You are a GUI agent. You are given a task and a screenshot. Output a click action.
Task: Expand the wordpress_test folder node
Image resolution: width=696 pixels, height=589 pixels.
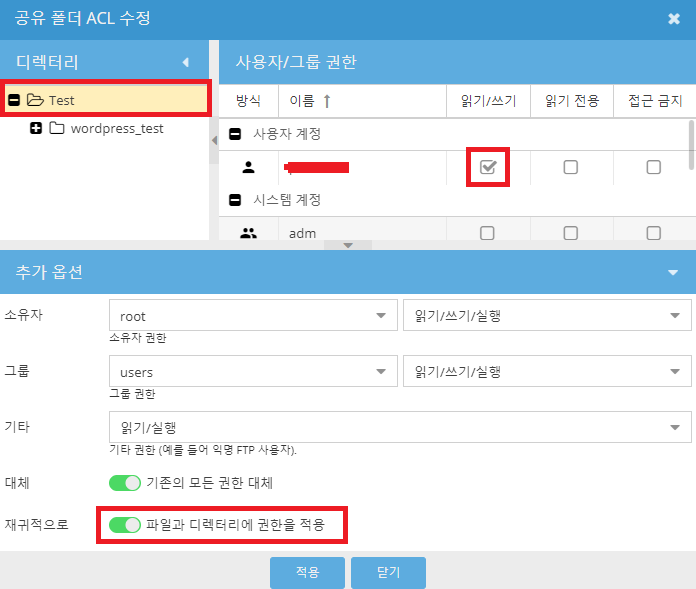coord(36,128)
